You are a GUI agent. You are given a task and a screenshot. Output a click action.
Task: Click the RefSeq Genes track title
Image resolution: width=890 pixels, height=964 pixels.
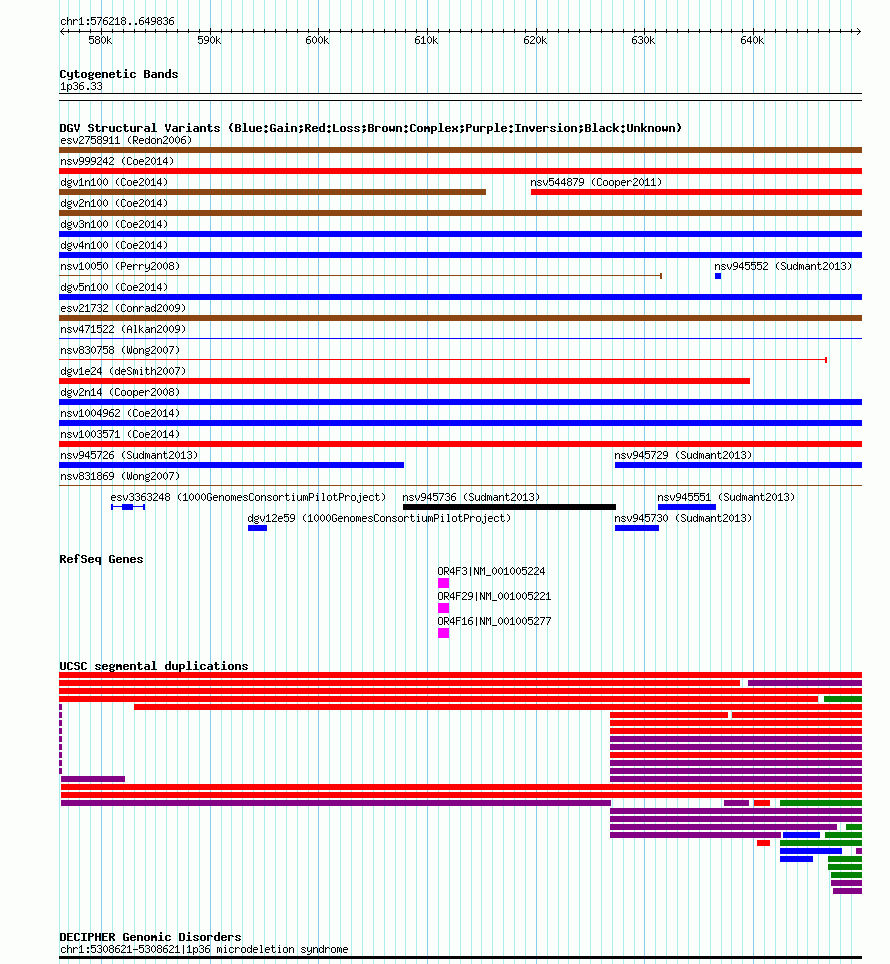click(101, 559)
